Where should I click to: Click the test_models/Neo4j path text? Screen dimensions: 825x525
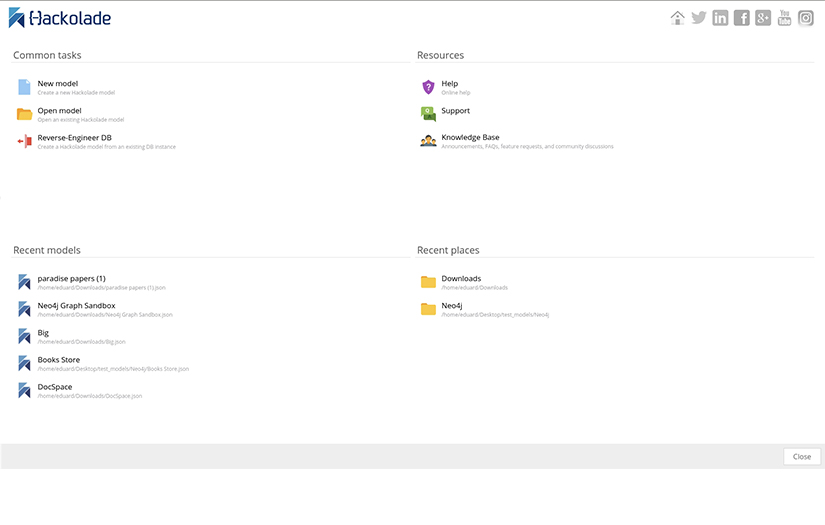point(495,315)
